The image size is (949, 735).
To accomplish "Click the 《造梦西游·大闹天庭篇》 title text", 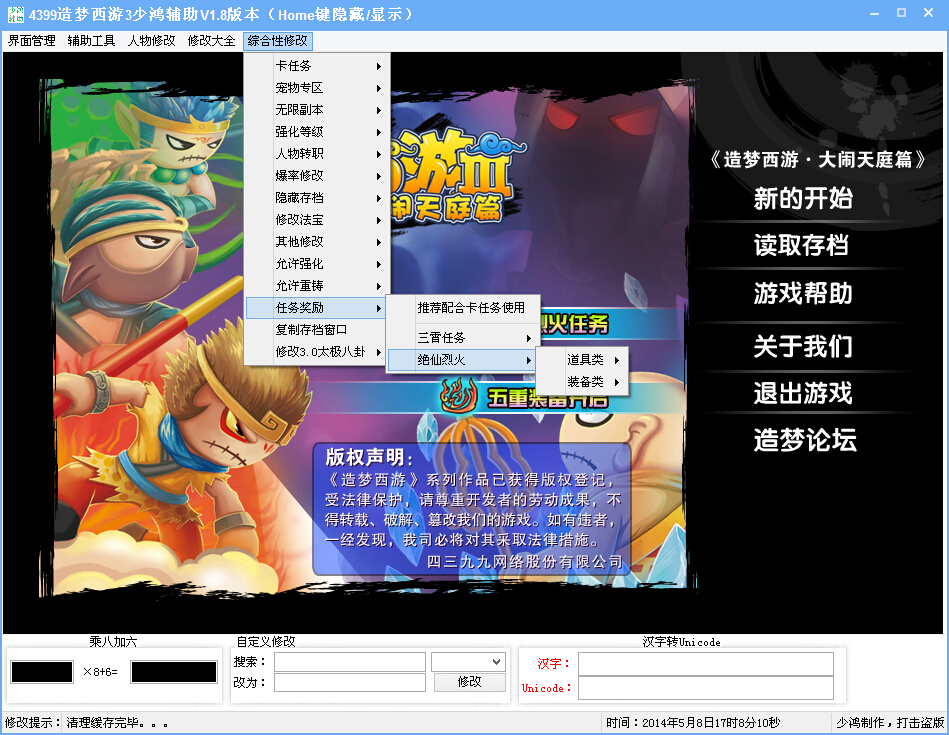I will pyautogui.click(x=818, y=160).
